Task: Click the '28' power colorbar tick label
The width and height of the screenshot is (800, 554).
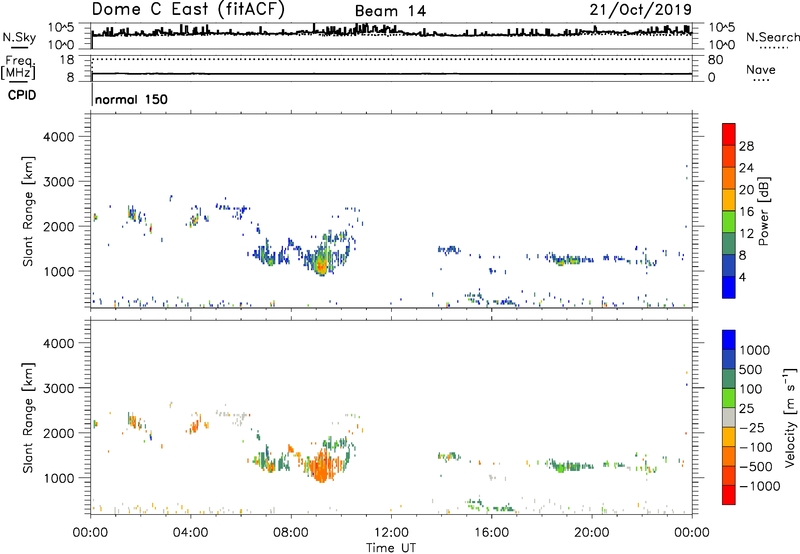Action: coord(746,146)
